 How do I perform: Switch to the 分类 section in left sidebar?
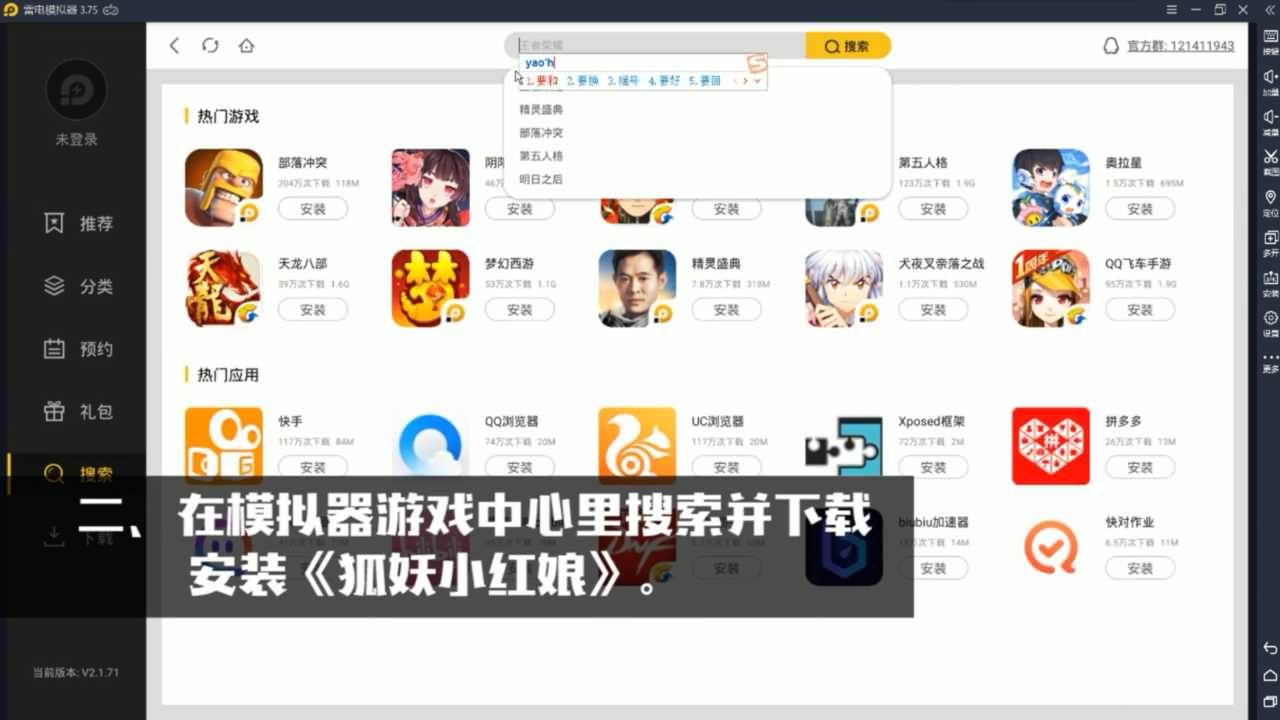tap(75, 286)
